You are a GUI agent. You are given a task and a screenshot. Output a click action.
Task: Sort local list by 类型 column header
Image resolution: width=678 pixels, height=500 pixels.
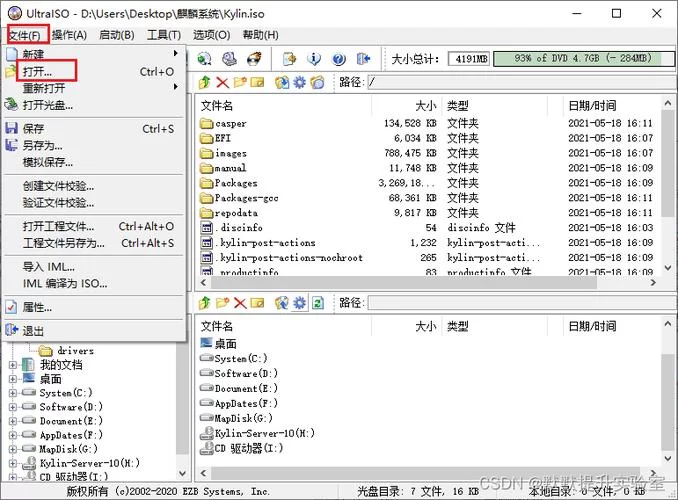tap(495, 327)
